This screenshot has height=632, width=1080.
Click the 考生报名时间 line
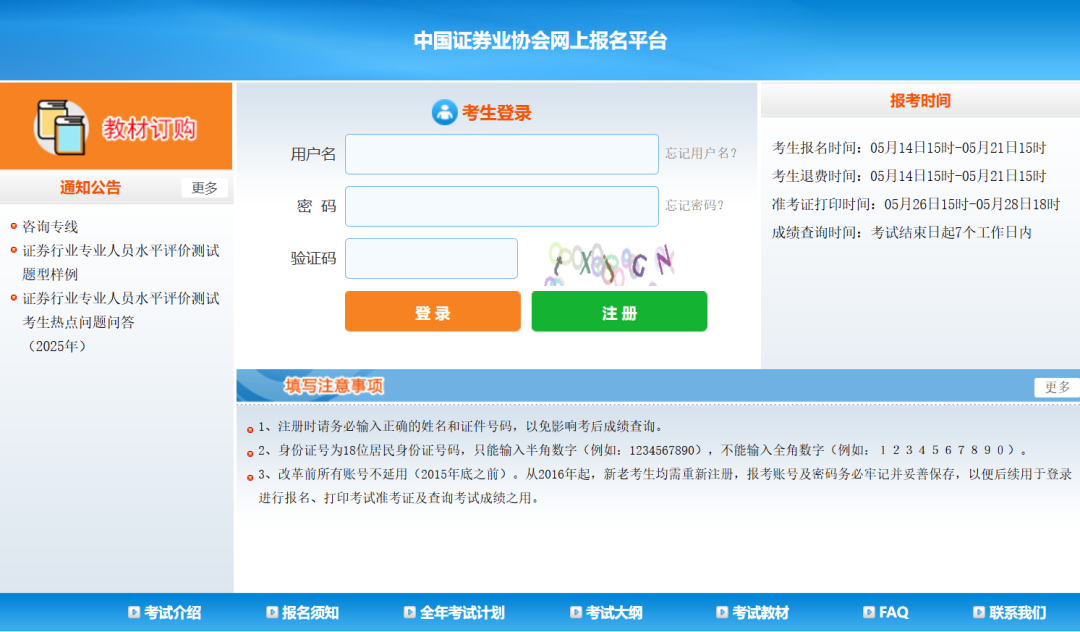908,148
